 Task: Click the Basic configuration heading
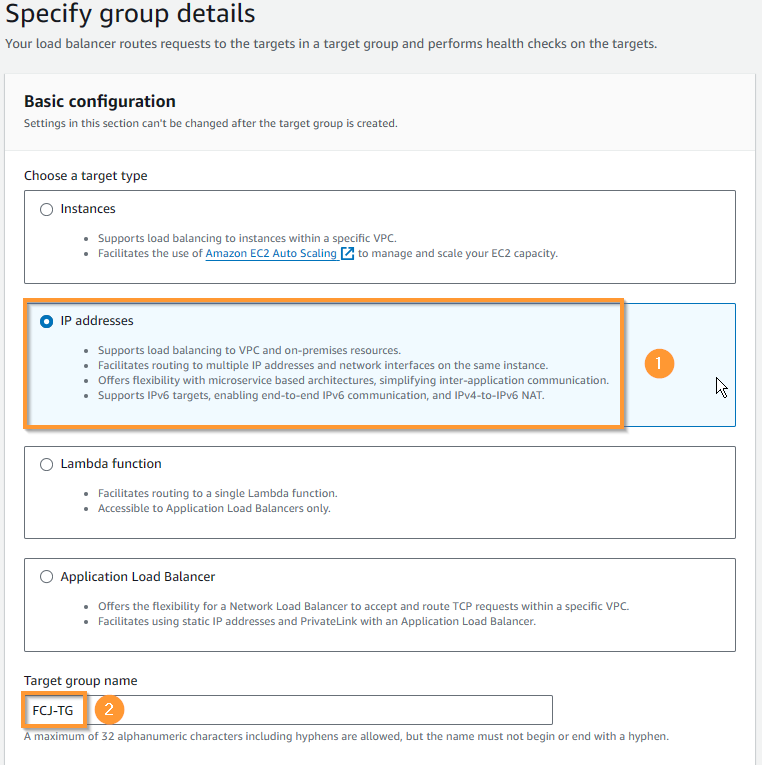[100, 101]
